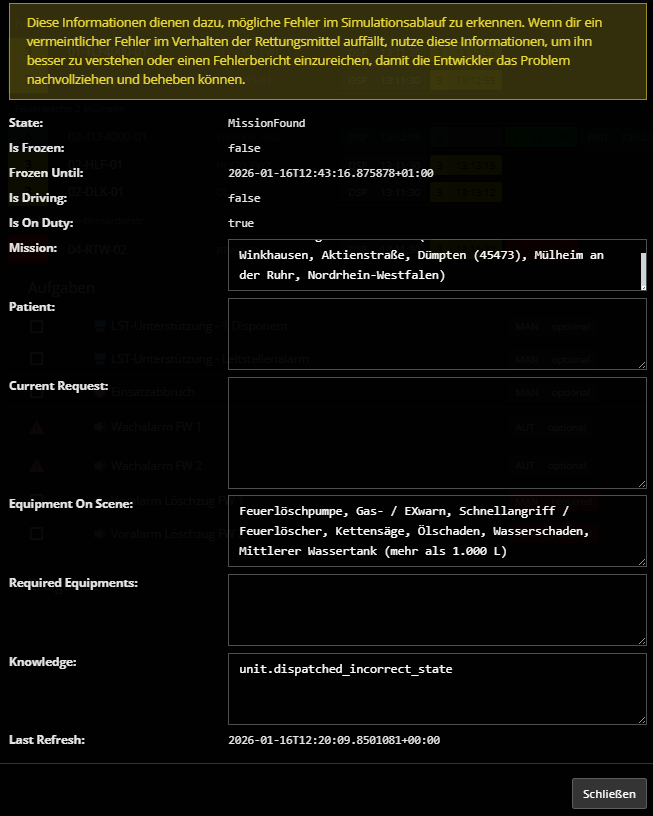Focus the empty Patient text area

[436, 334]
